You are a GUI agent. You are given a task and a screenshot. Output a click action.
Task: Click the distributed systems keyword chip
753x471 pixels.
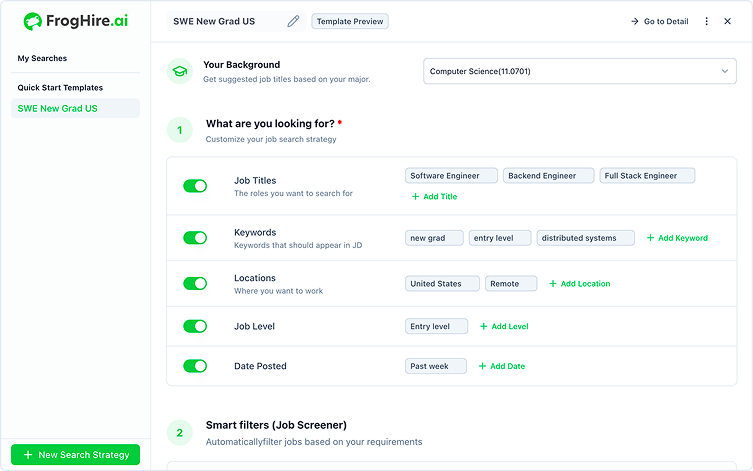pyautogui.click(x=585, y=238)
